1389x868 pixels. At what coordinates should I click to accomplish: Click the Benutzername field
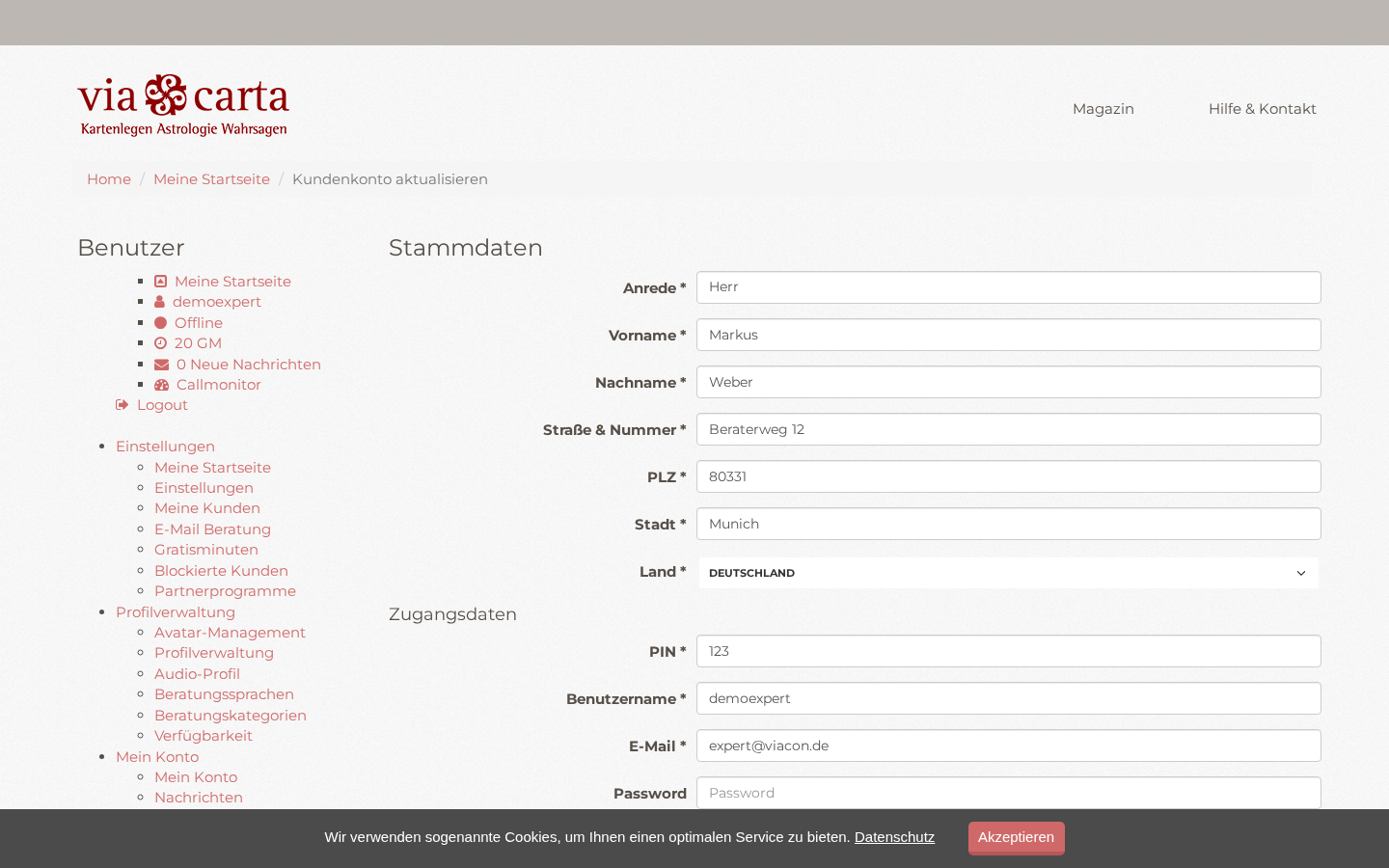pos(1008,698)
